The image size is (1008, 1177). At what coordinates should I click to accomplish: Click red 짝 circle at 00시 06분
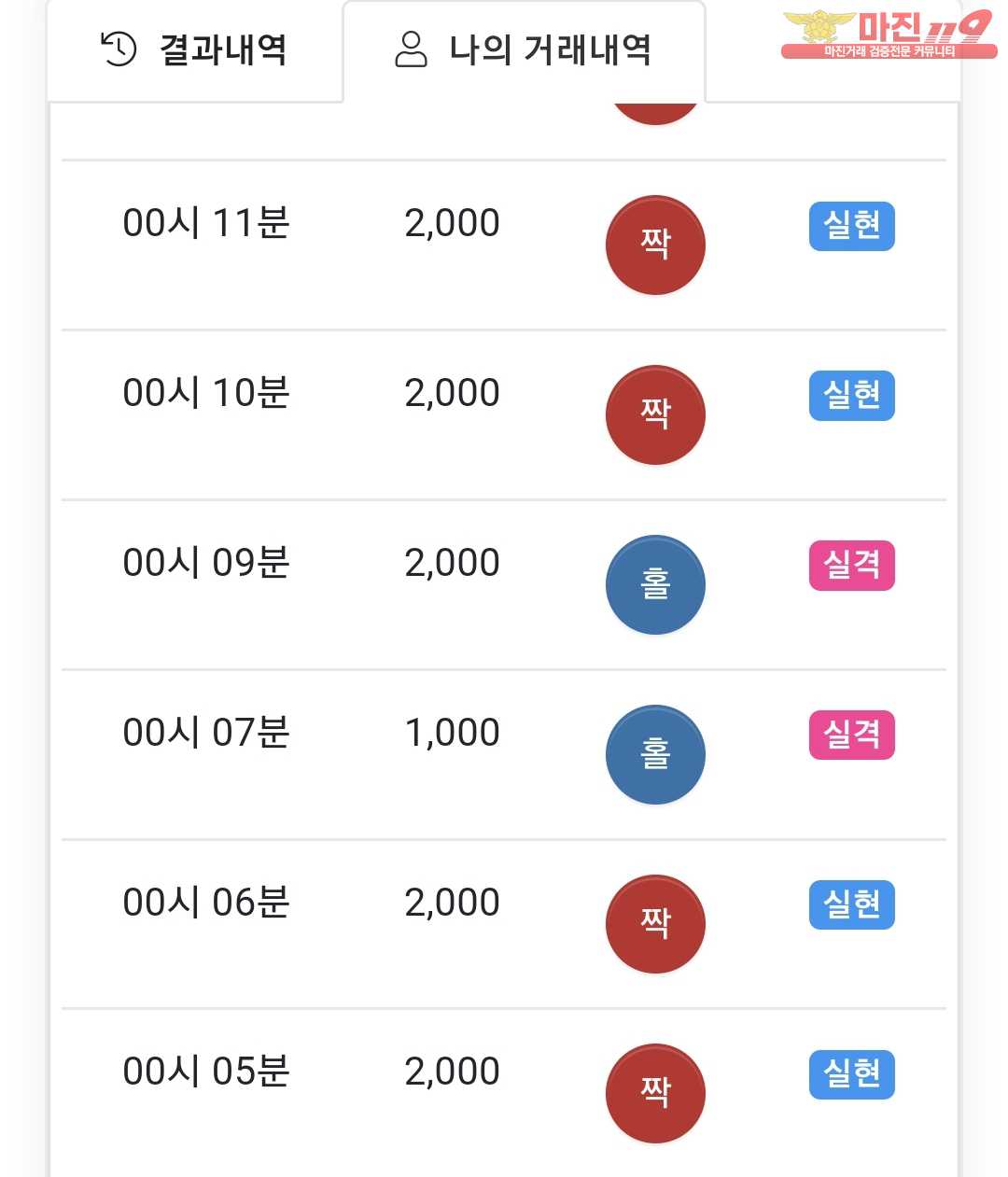[655, 924]
